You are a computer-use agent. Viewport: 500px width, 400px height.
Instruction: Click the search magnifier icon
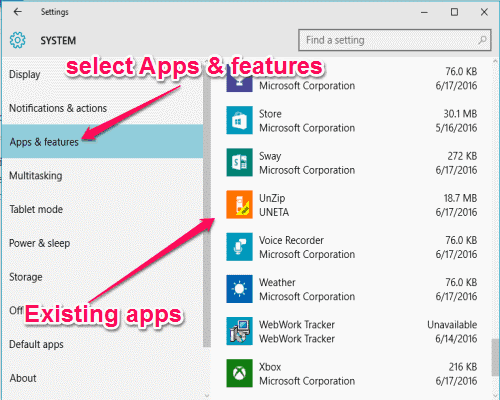482,40
